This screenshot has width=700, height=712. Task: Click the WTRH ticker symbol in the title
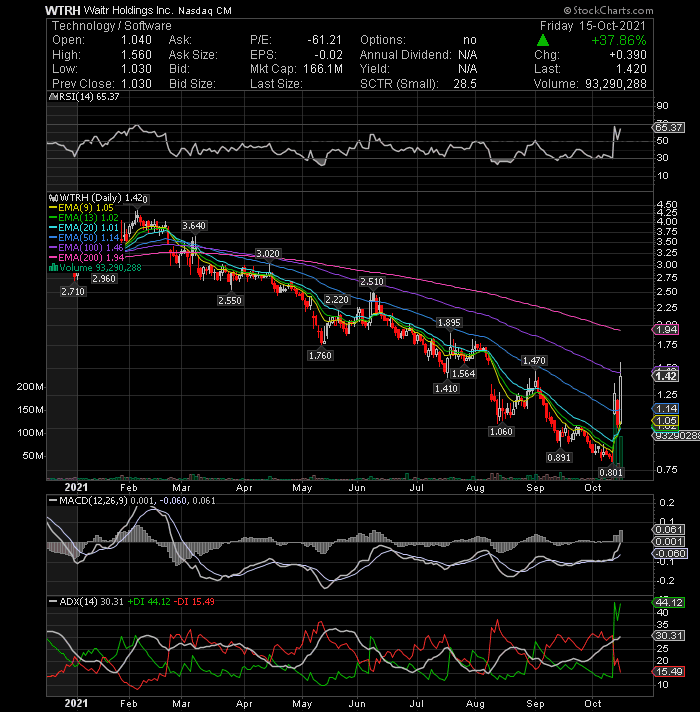63,10
